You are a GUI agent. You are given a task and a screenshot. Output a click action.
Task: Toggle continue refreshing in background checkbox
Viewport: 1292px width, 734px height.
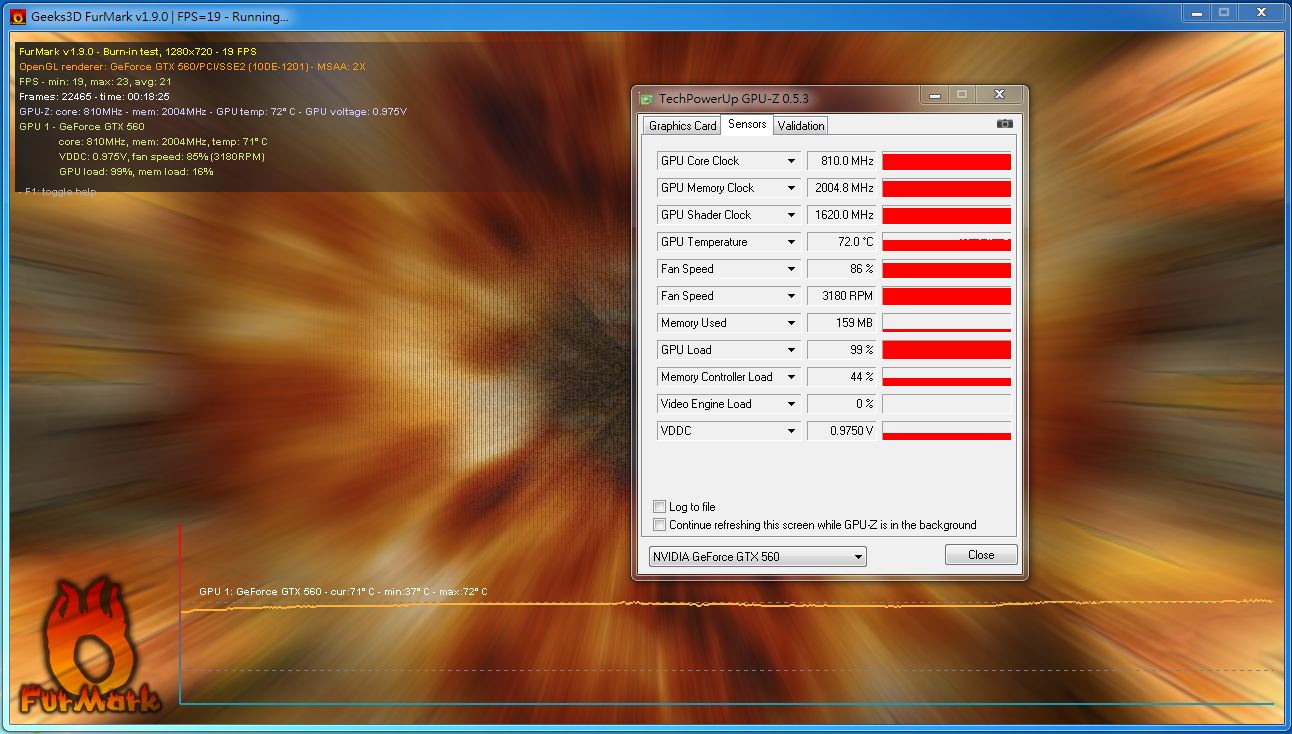(x=659, y=525)
